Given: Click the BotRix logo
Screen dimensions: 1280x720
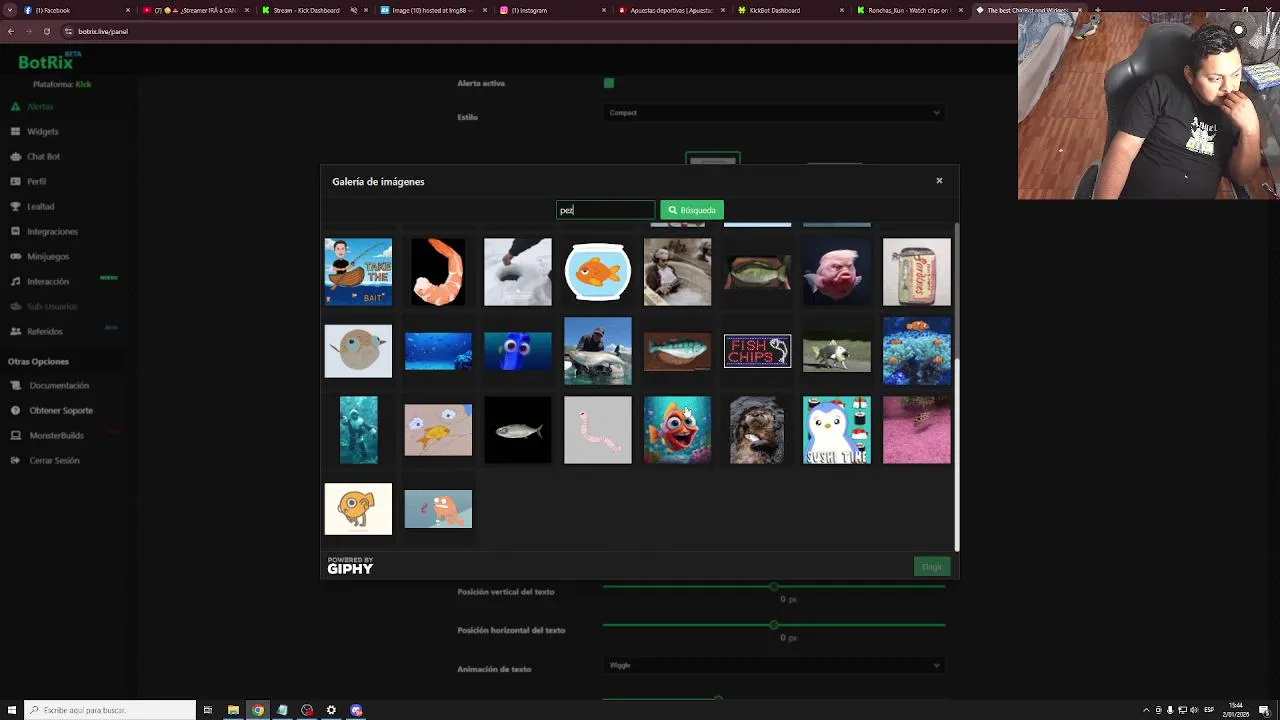Looking at the screenshot, I should coord(47,61).
